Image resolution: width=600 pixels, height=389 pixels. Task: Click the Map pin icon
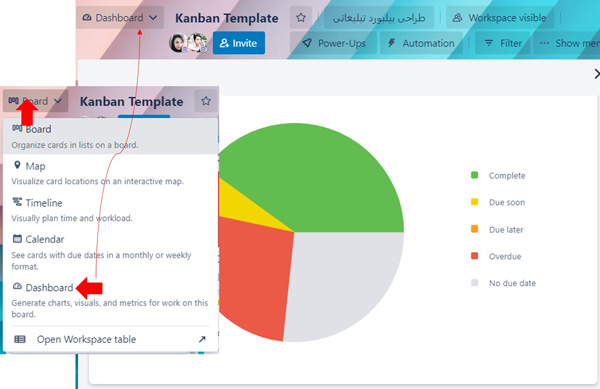17,165
